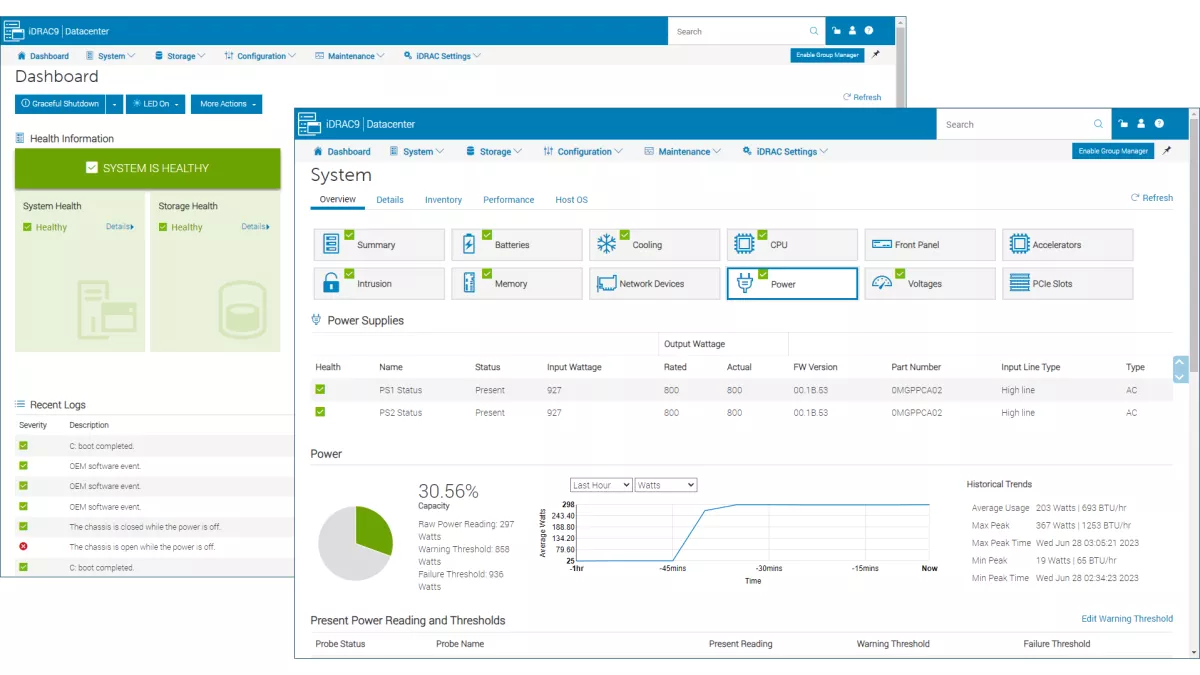Viewport: 1200px width, 675px height.
Task: Click the user icon in Dashboard window header
Action: [x=852, y=31]
